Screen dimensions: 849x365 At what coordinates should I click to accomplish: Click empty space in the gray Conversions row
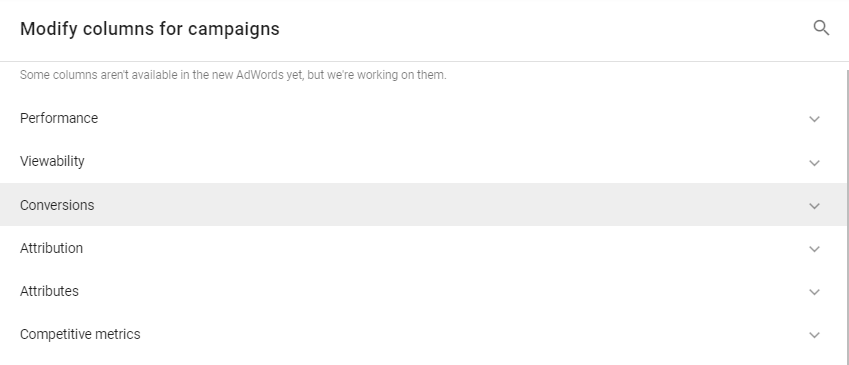tap(433, 205)
